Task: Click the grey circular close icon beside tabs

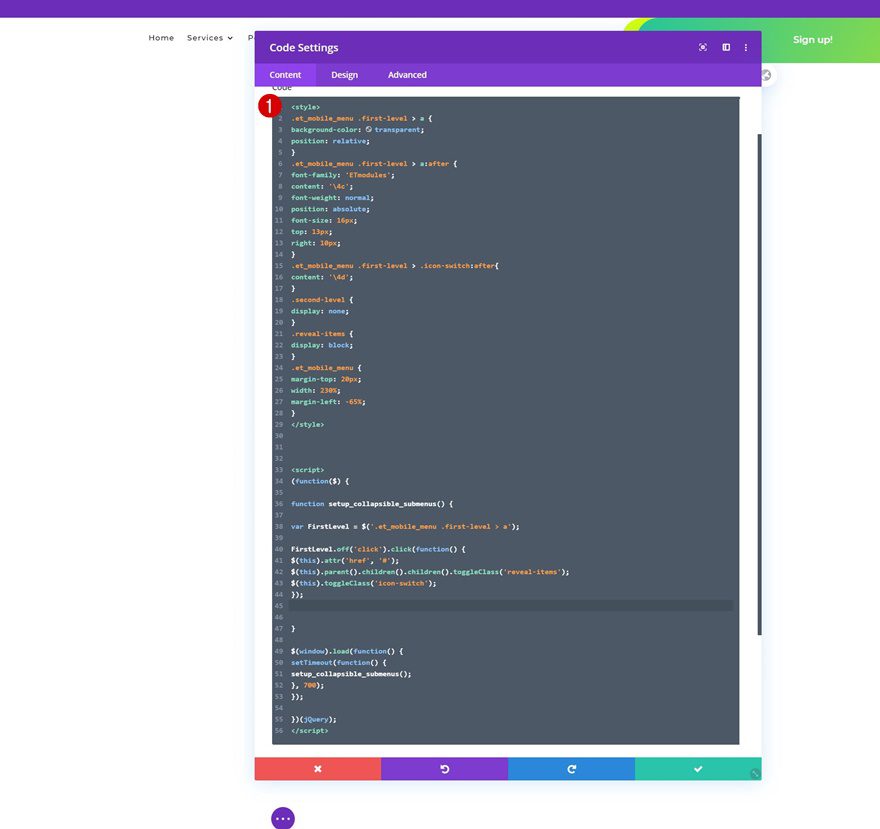Action: pyautogui.click(x=765, y=74)
